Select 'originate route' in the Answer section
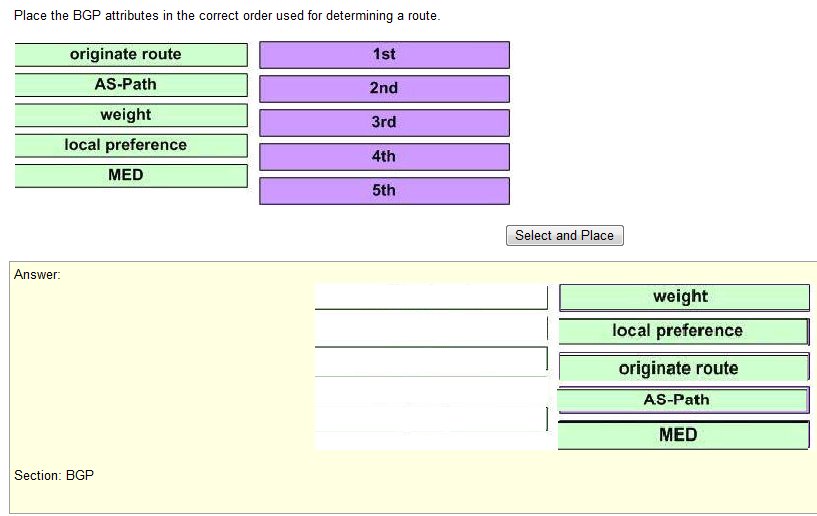This screenshot has width=817, height=516. (683, 368)
